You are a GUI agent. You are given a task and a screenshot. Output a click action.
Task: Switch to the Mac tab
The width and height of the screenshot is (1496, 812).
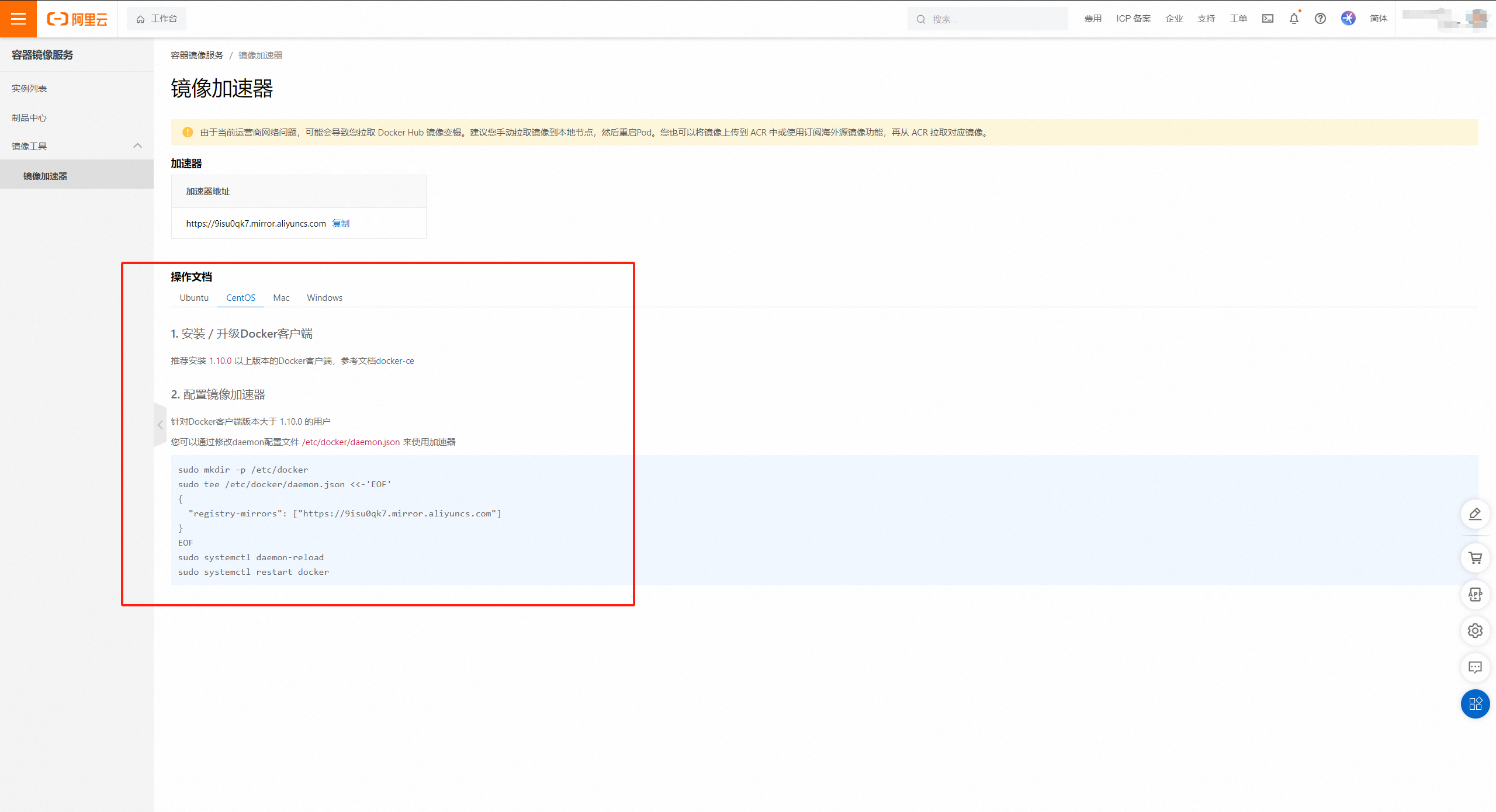[x=281, y=297]
